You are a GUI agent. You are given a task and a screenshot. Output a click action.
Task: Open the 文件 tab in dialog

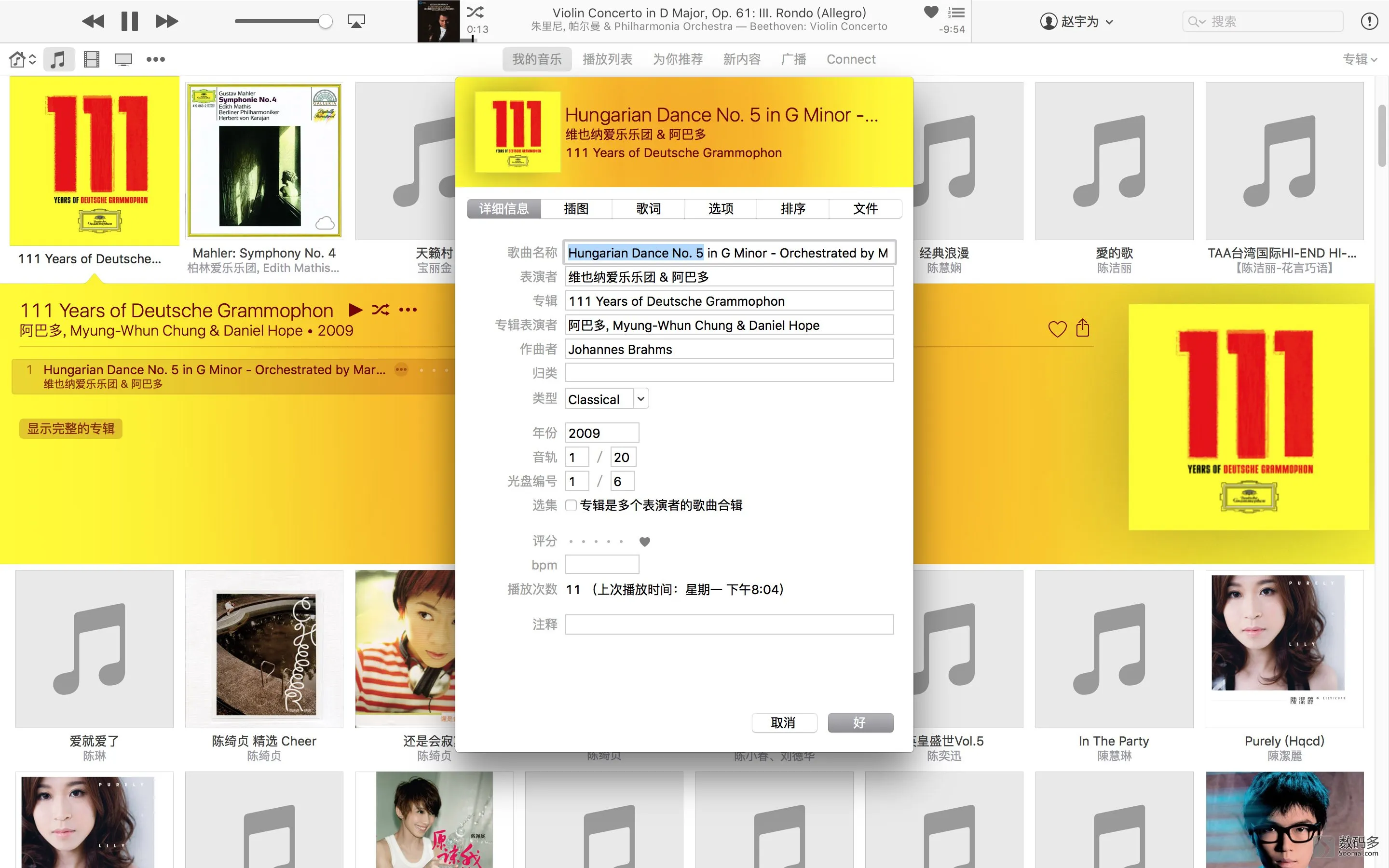(x=865, y=209)
